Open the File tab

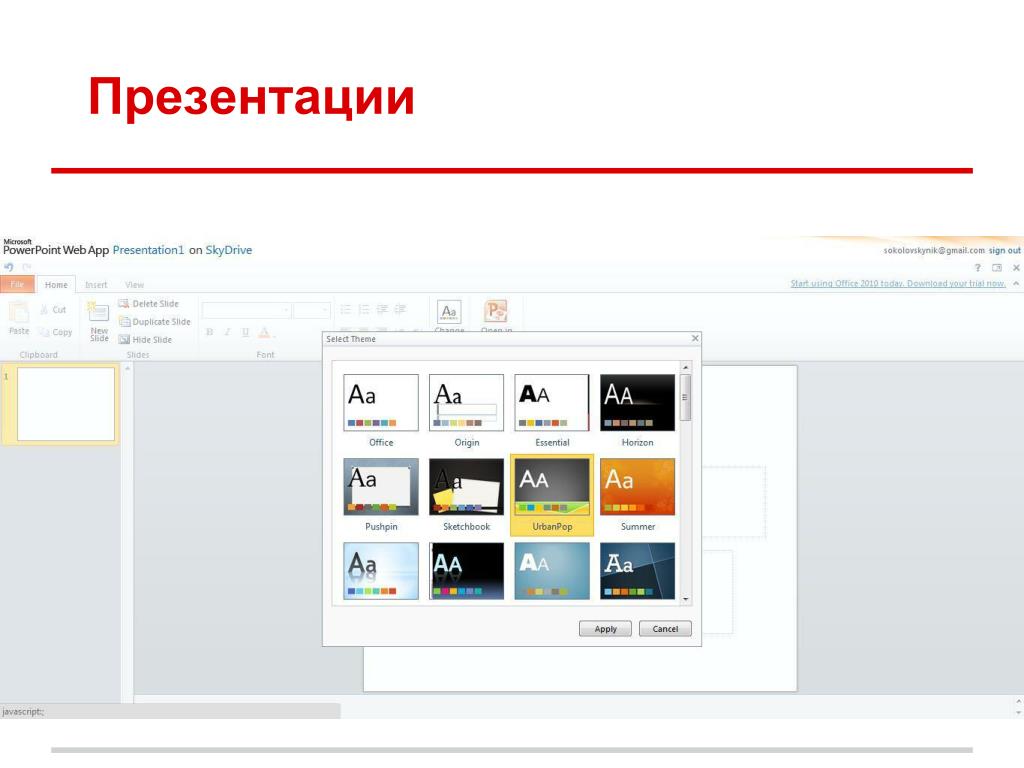17,284
